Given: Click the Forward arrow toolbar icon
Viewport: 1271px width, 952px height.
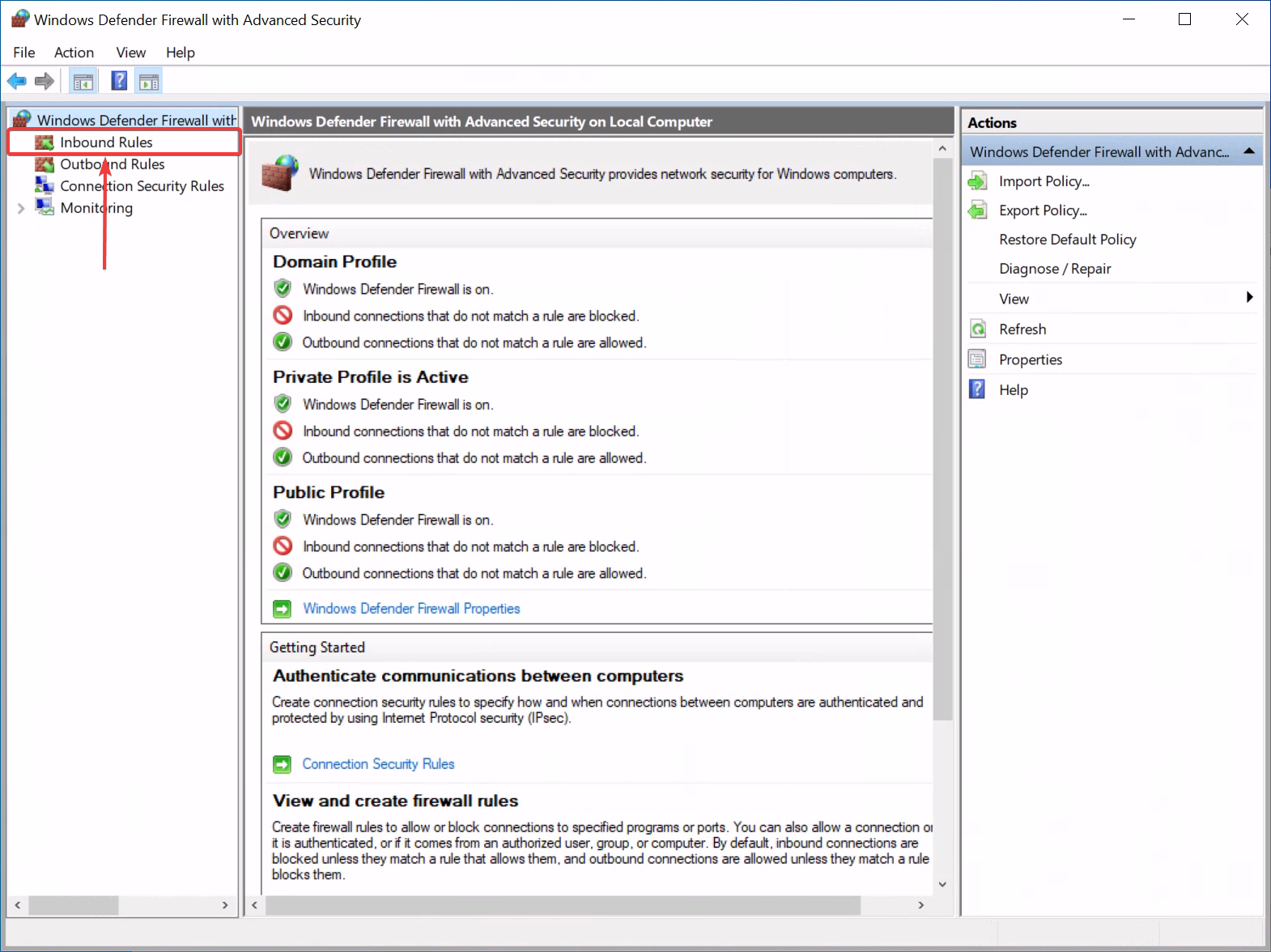Looking at the screenshot, I should coord(45,81).
